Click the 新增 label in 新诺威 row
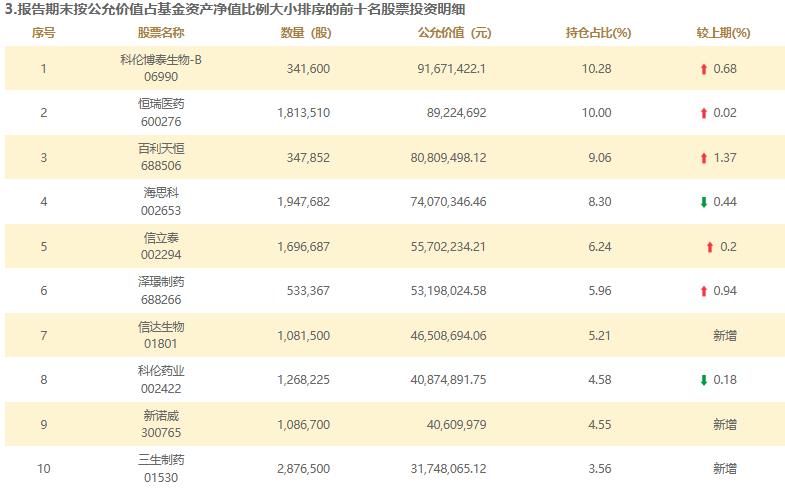Viewport: 785px width, 493px height. pyautogui.click(x=724, y=424)
